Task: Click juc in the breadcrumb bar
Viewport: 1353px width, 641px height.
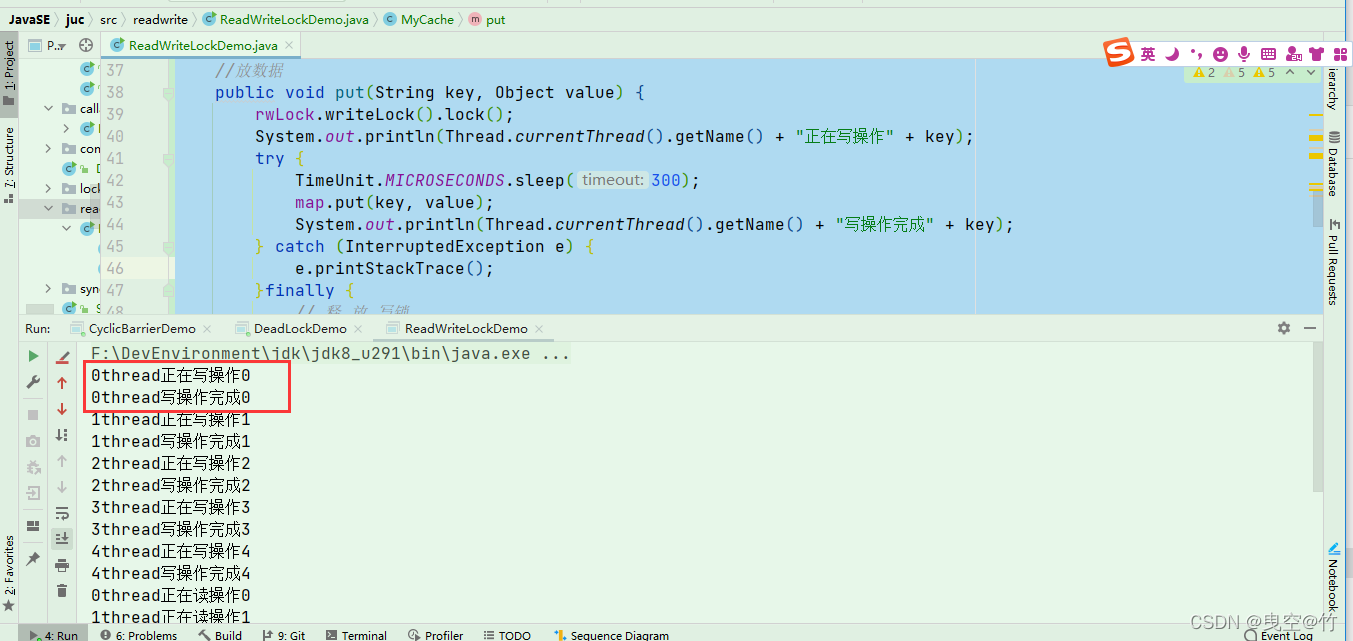Action: click(x=75, y=19)
